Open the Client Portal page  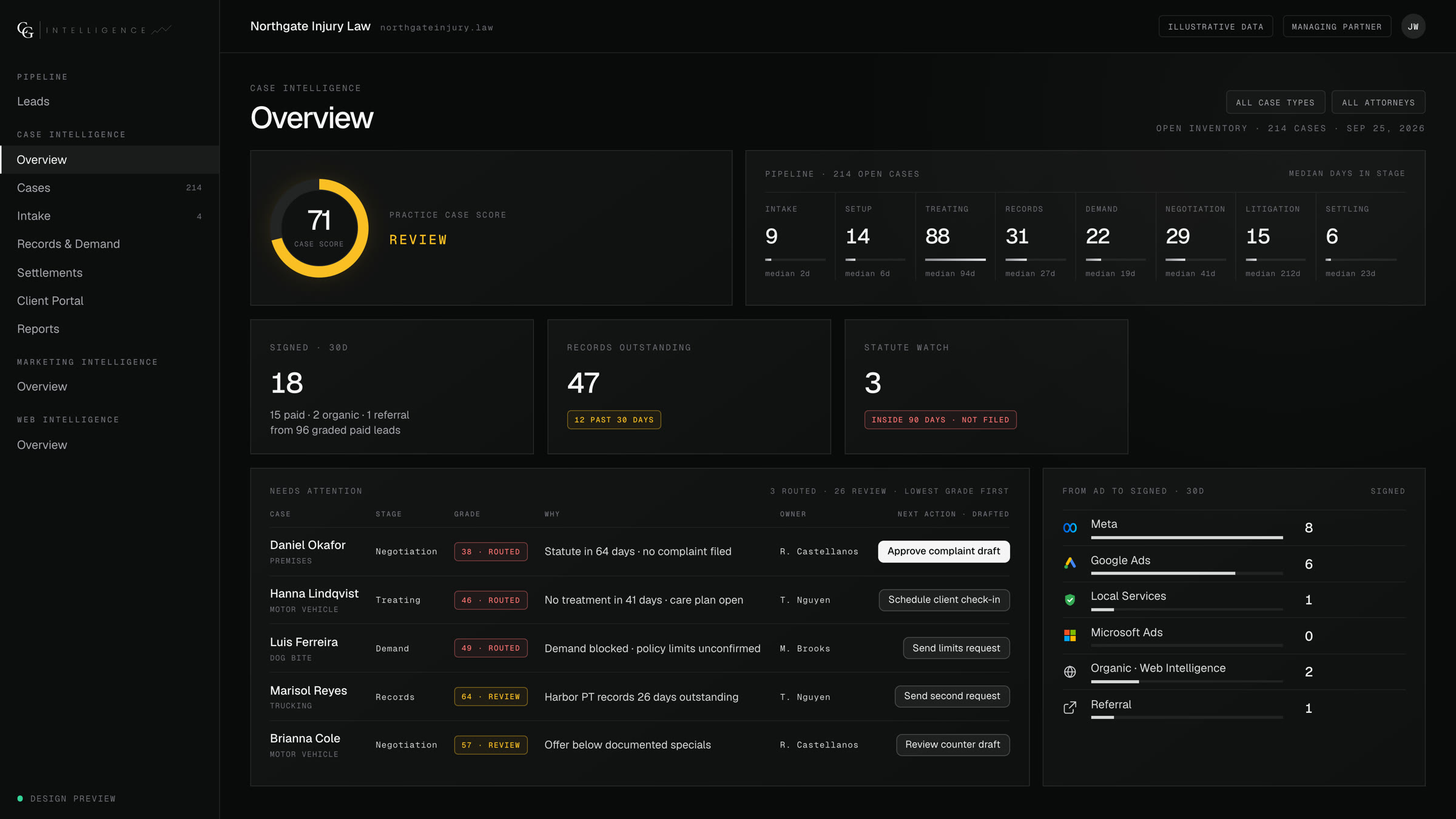point(109,301)
